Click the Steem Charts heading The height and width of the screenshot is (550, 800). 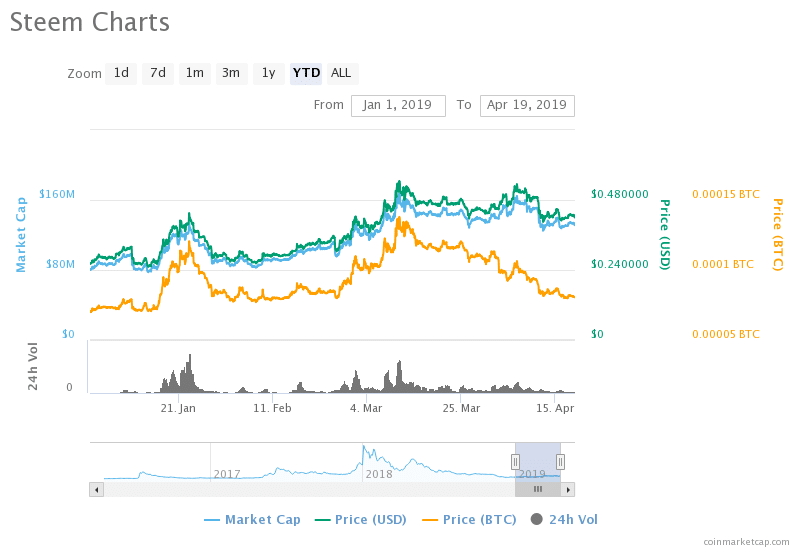(90, 22)
